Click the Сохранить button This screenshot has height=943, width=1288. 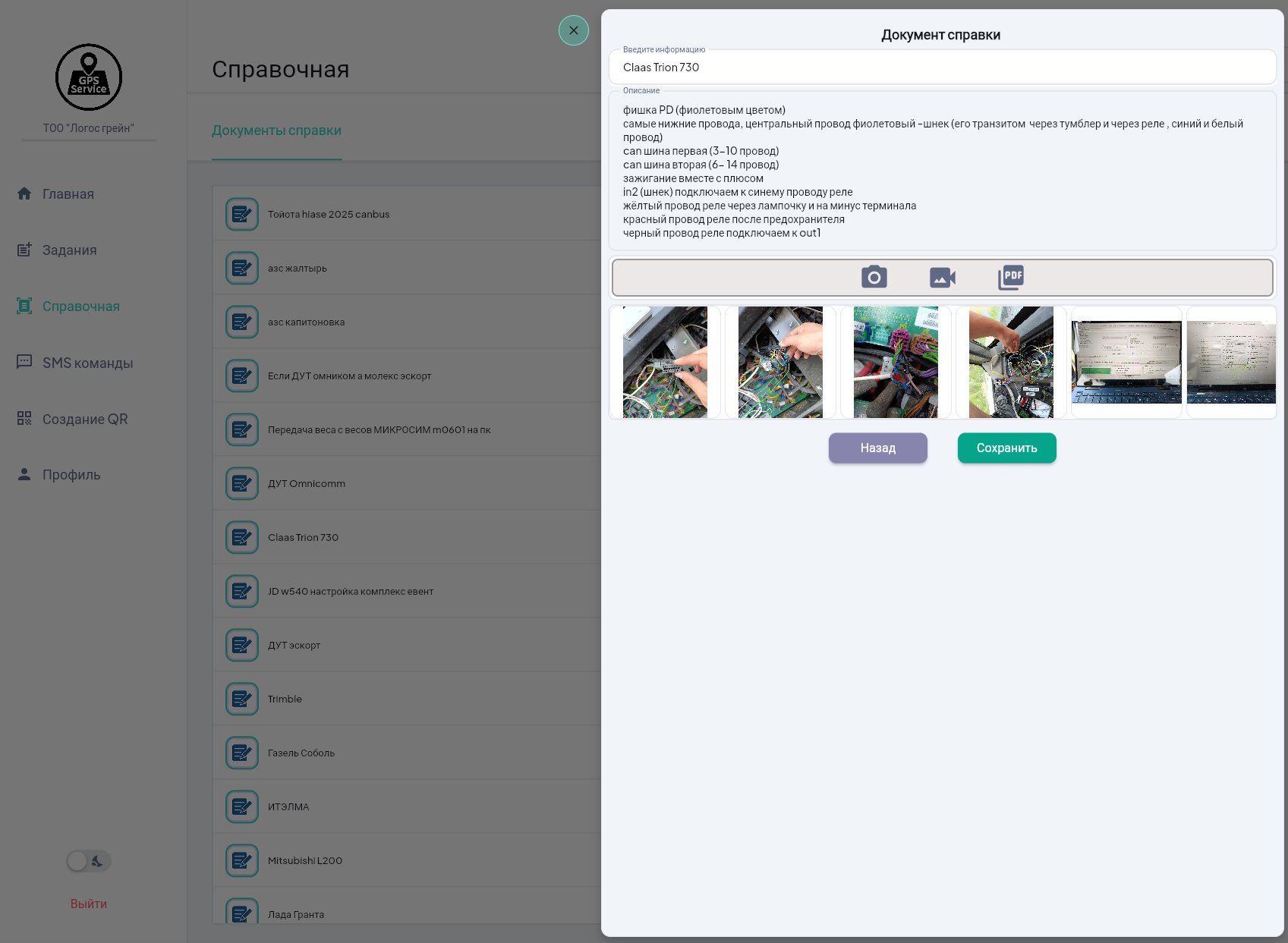point(1007,448)
